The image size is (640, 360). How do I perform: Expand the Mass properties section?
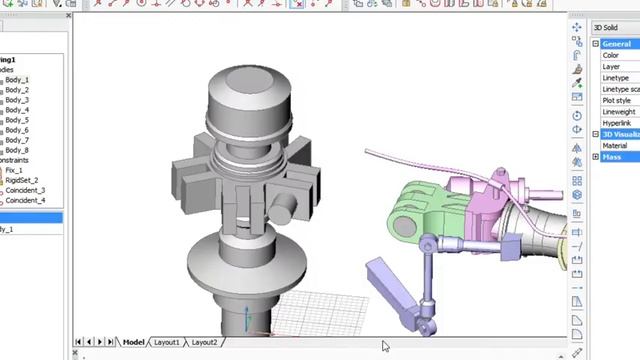[x=596, y=157]
